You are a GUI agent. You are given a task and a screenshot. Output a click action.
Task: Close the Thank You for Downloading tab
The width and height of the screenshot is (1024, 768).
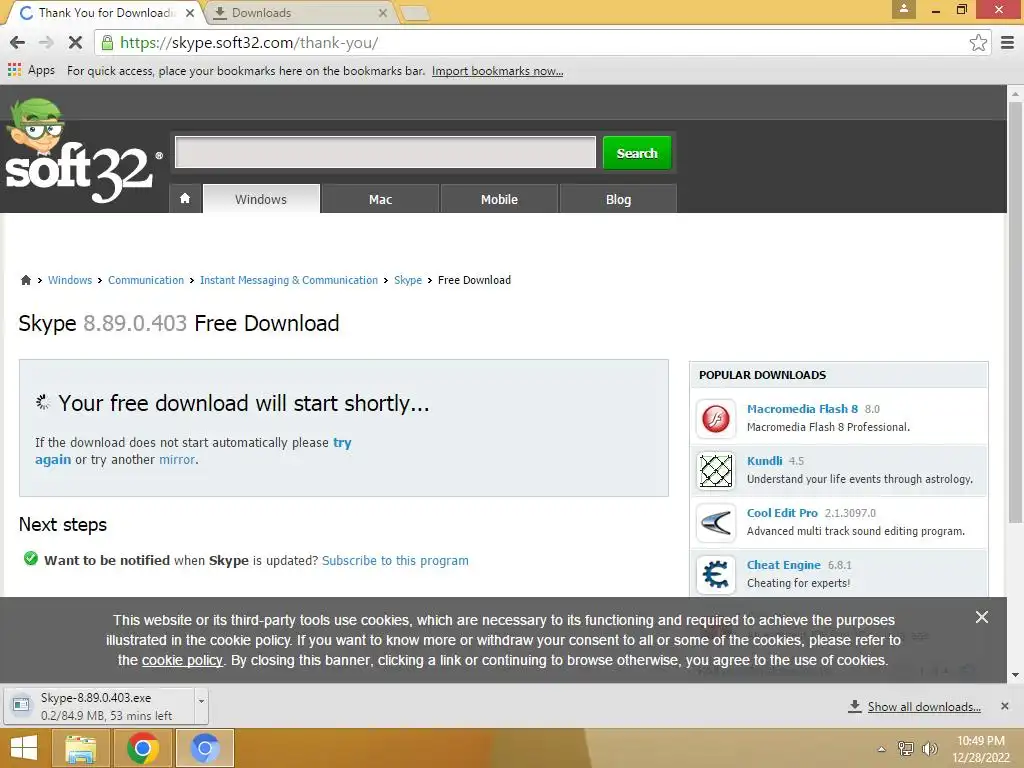pos(189,13)
